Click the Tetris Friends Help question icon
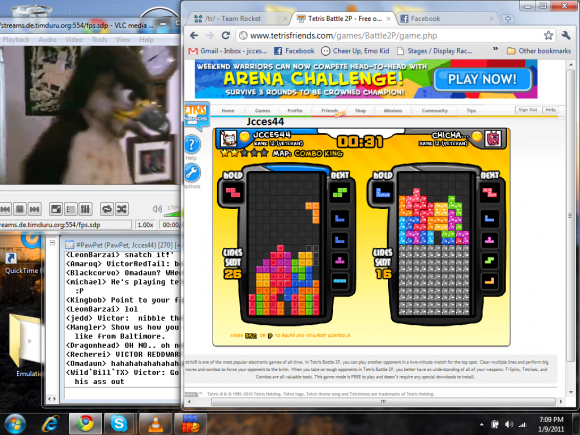The image size is (580, 435). click(192, 144)
